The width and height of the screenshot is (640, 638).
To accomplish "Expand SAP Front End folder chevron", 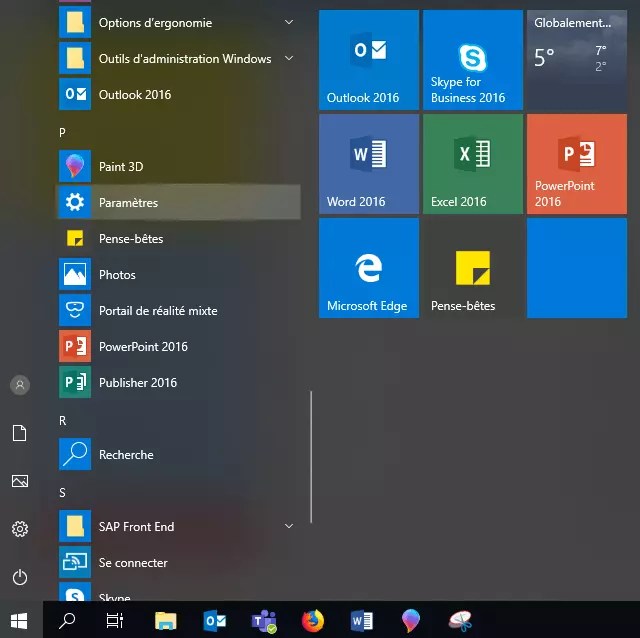I will coord(289,526).
